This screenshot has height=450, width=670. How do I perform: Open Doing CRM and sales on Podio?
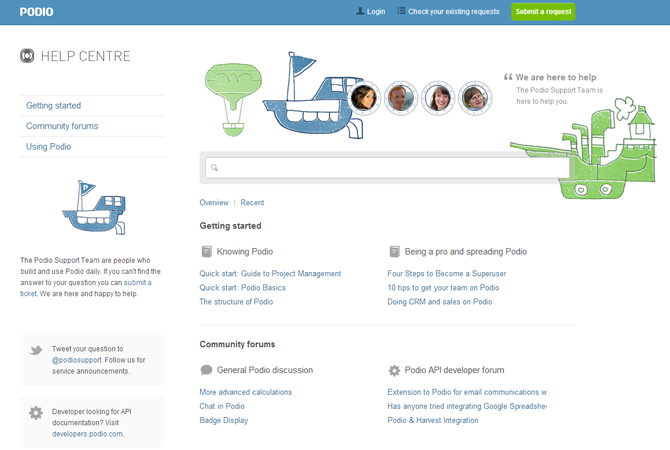coord(440,302)
